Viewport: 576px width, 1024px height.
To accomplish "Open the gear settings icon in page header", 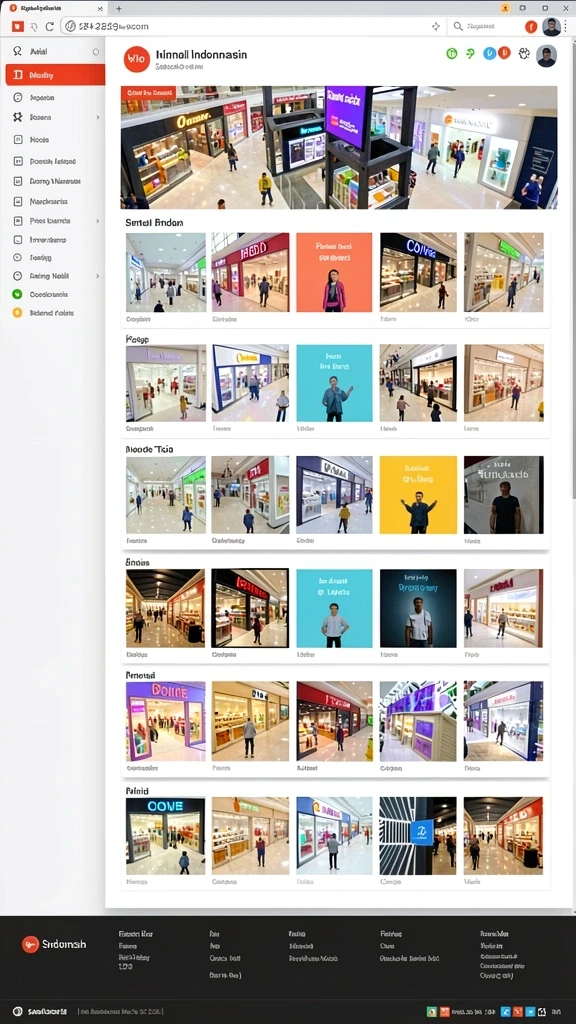I will pyautogui.click(x=524, y=54).
